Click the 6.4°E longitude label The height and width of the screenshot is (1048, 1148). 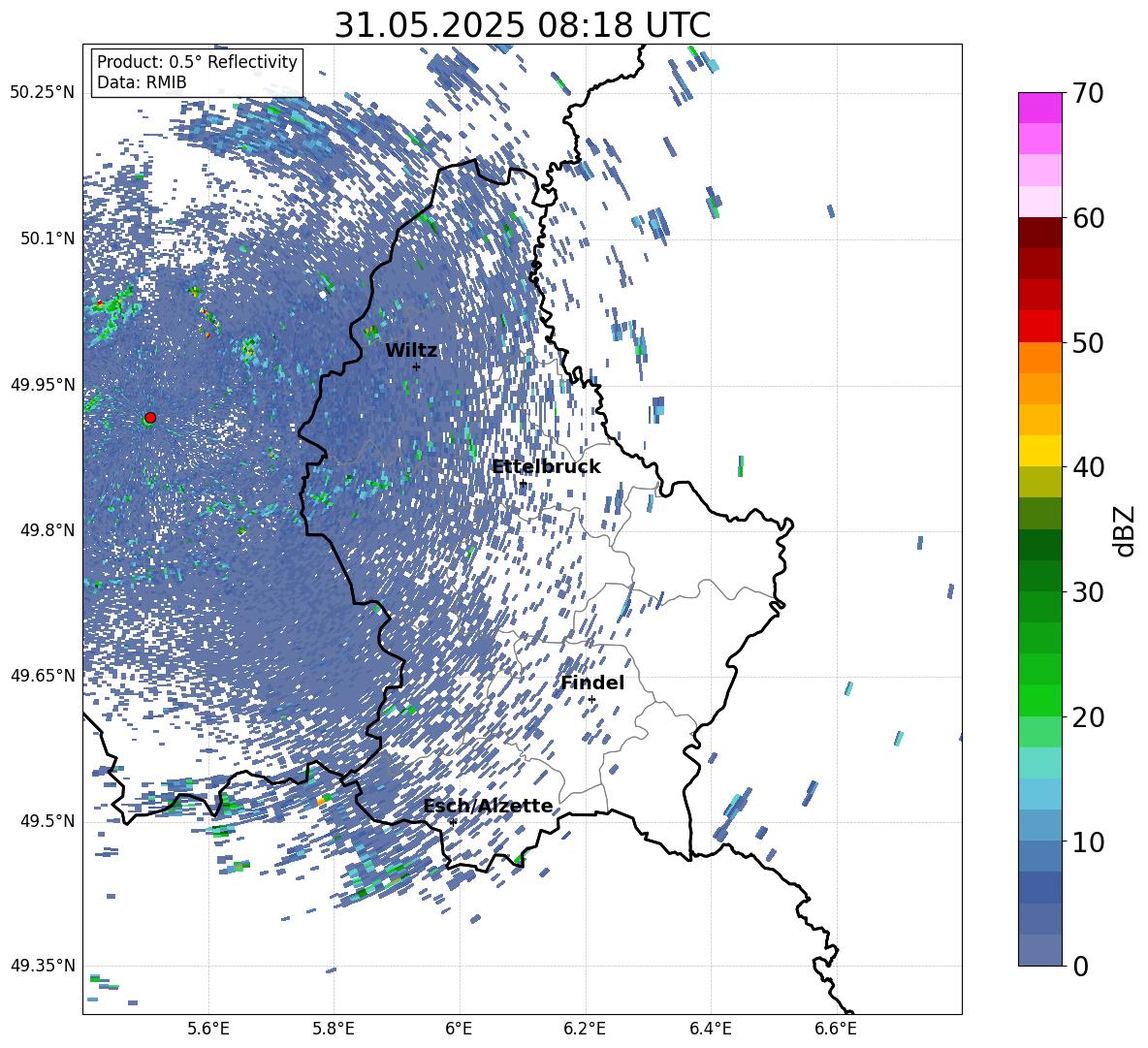[x=710, y=1029]
